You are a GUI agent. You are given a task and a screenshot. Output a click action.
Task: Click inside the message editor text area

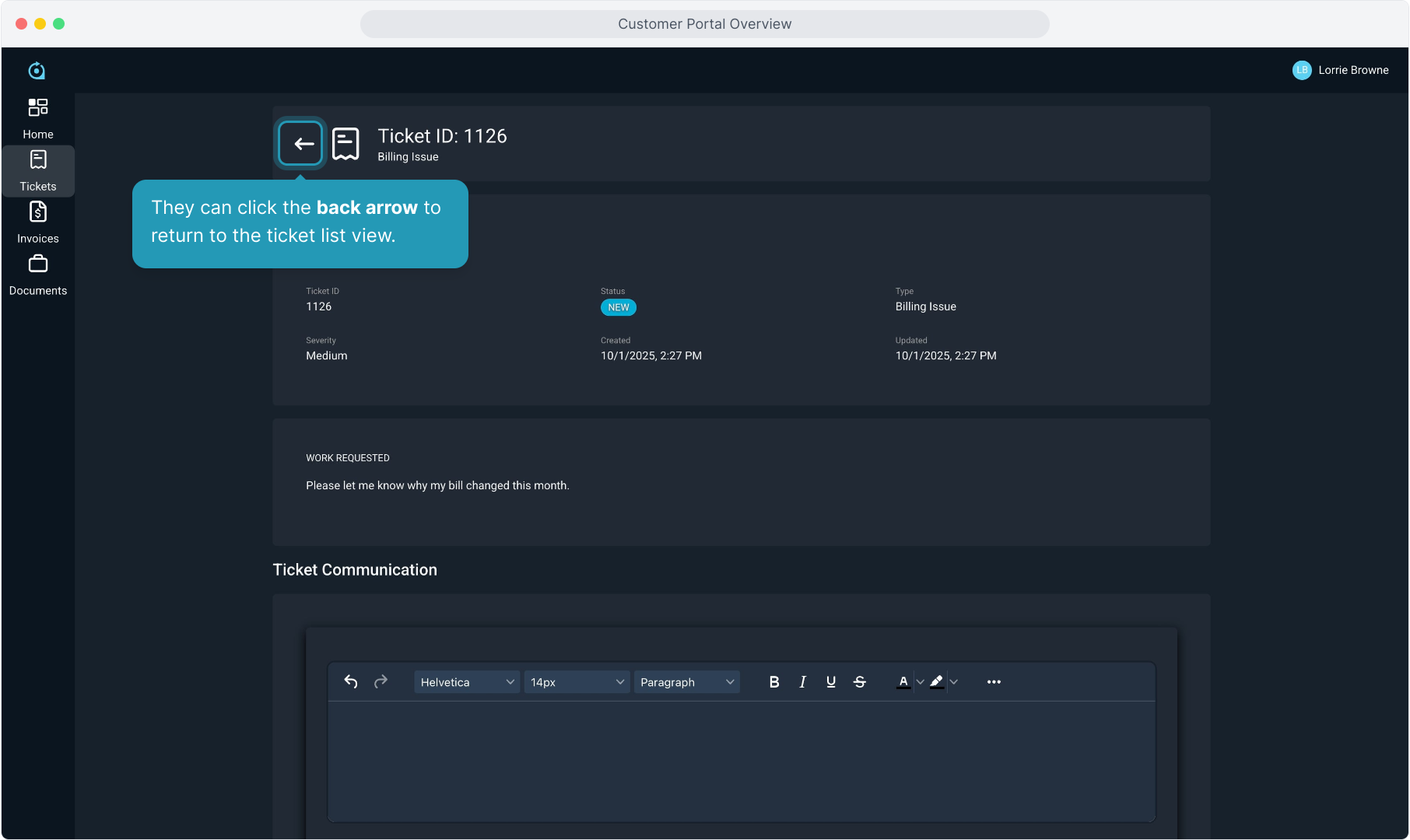coord(741,760)
